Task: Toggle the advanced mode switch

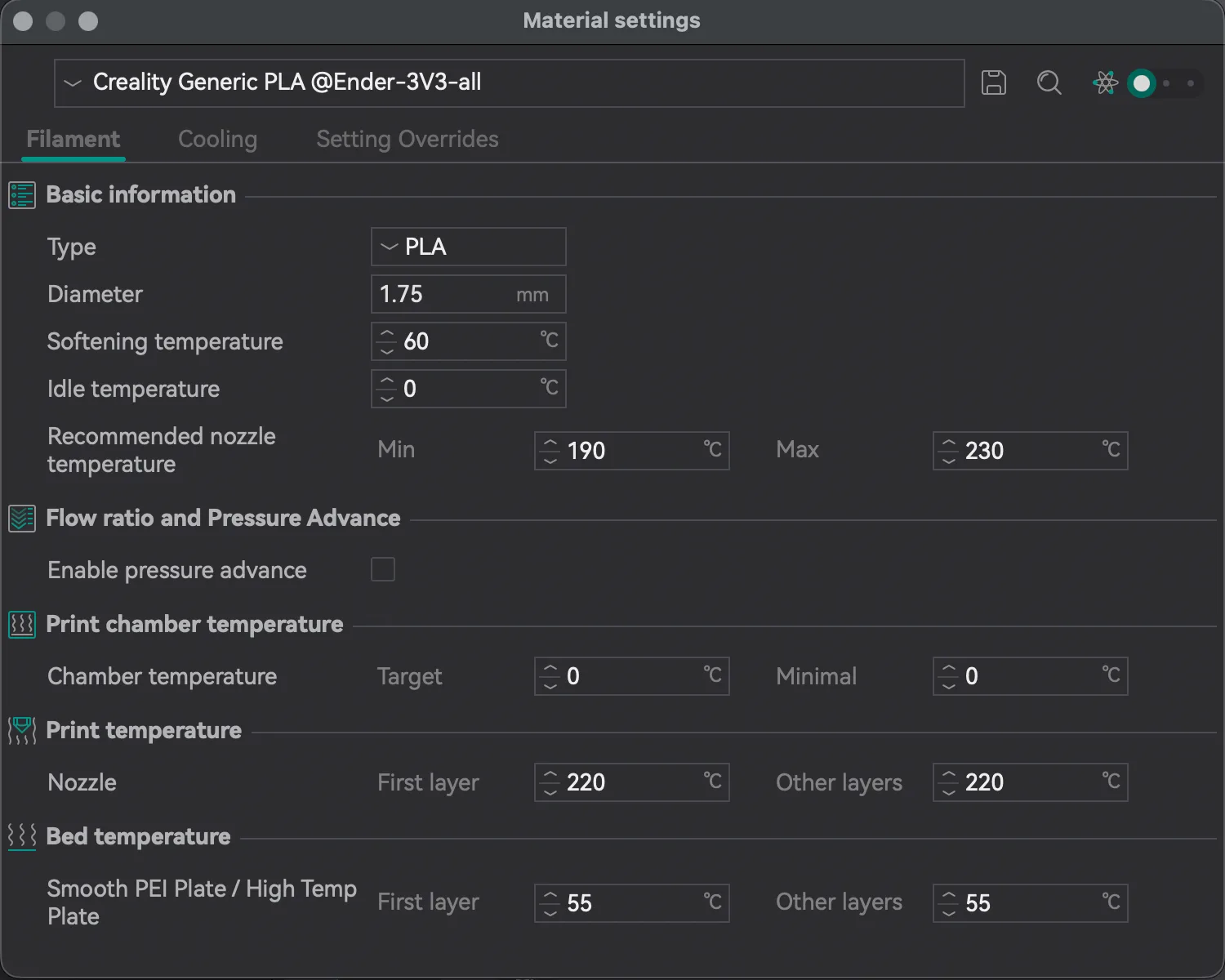Action: (x=1165, y=83)
